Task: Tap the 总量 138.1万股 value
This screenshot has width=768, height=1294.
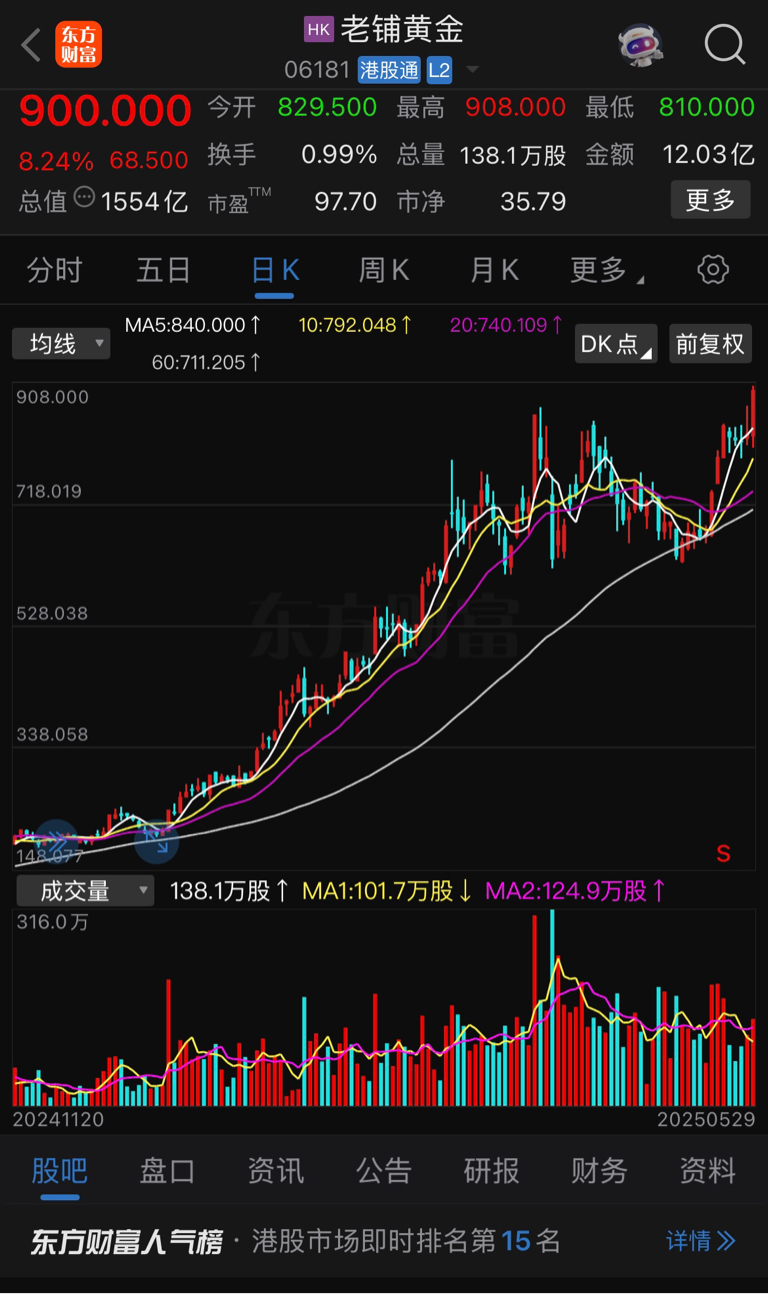Action: pyautogui.click(x=513, y=154)
